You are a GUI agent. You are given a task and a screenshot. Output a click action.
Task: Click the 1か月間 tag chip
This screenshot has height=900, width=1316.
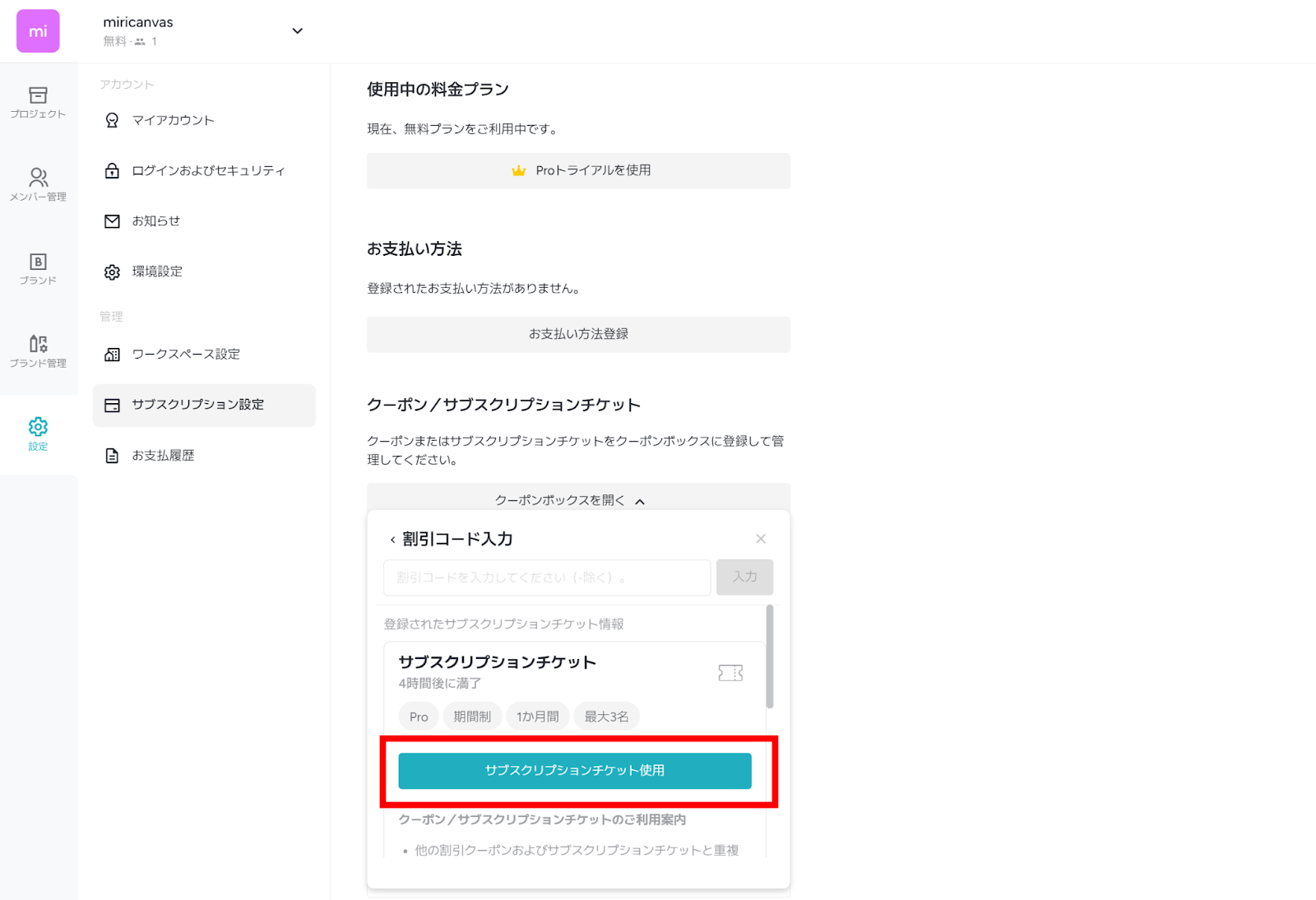538,717
